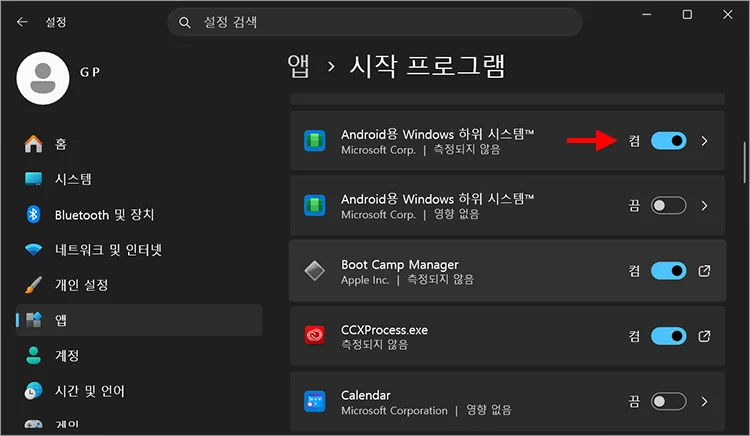750x436 pixels.
Task: Click the 계정 person icon
Action: click(33, 355)
